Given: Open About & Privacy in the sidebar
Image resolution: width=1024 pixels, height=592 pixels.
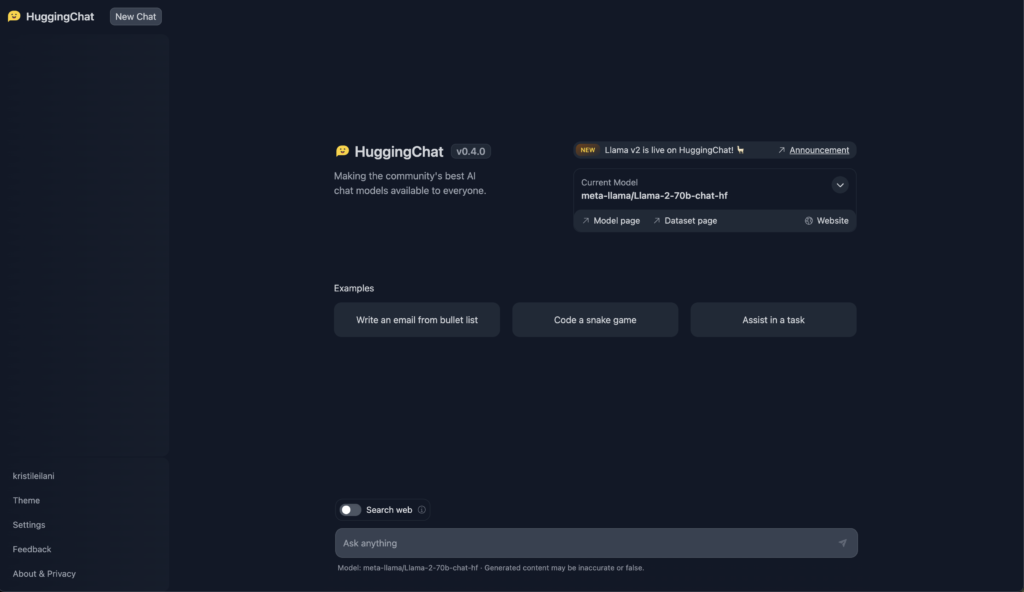Looking at the screenshot, I should [x=44, y=574].
